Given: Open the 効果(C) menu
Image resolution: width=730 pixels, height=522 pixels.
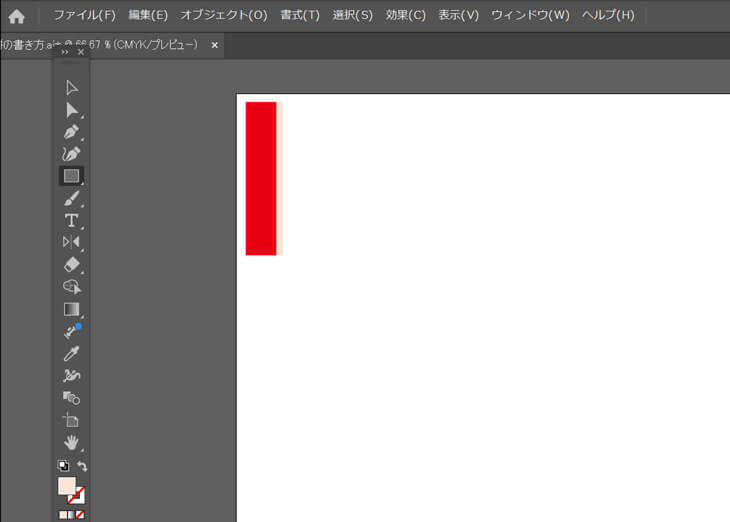Looking at the screenshot, I should [406, 15].
